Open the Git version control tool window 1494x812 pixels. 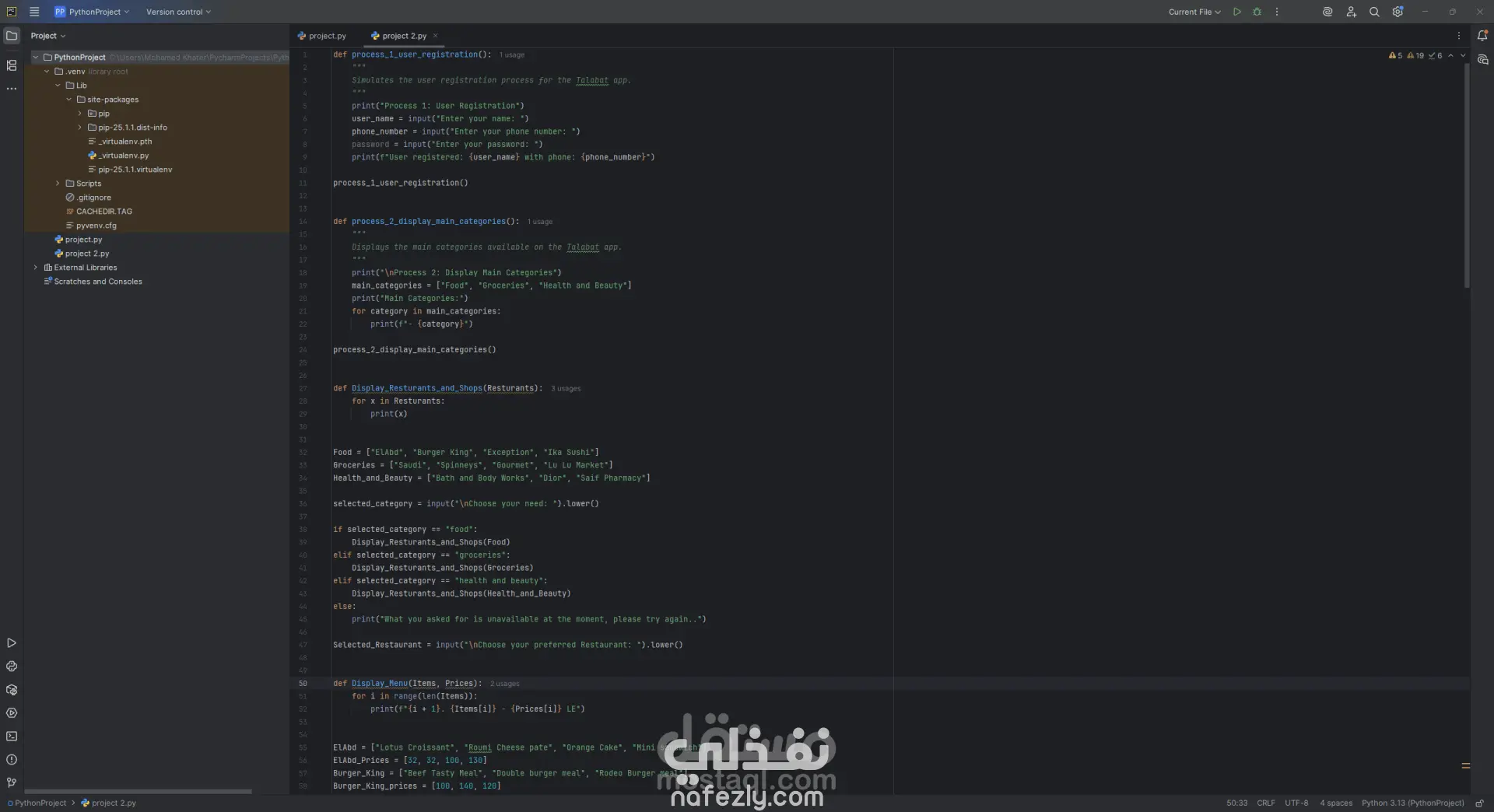coord(12,782)
